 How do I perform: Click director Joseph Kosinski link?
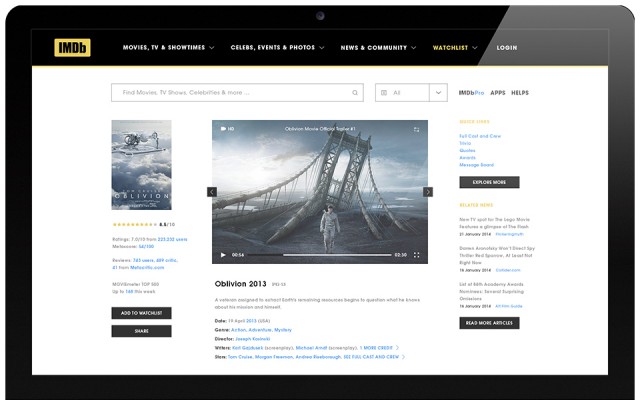pyautogui.click(x=252, y=339)
